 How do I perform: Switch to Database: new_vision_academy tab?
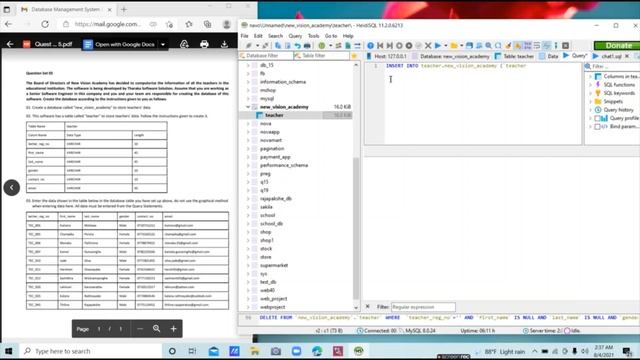tap(451, 56)
